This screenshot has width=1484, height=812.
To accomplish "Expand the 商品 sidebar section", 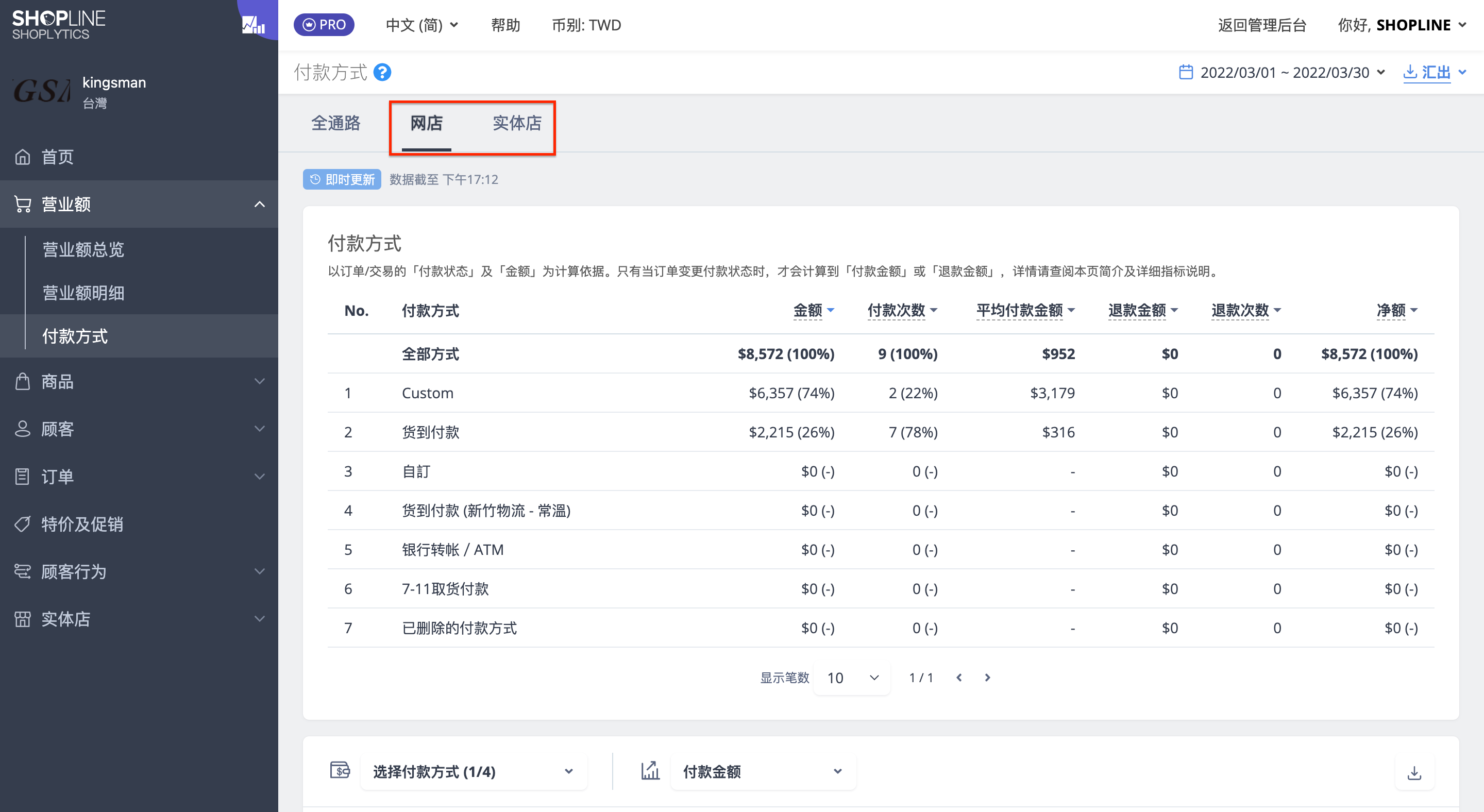I will [x=139, y=381].
